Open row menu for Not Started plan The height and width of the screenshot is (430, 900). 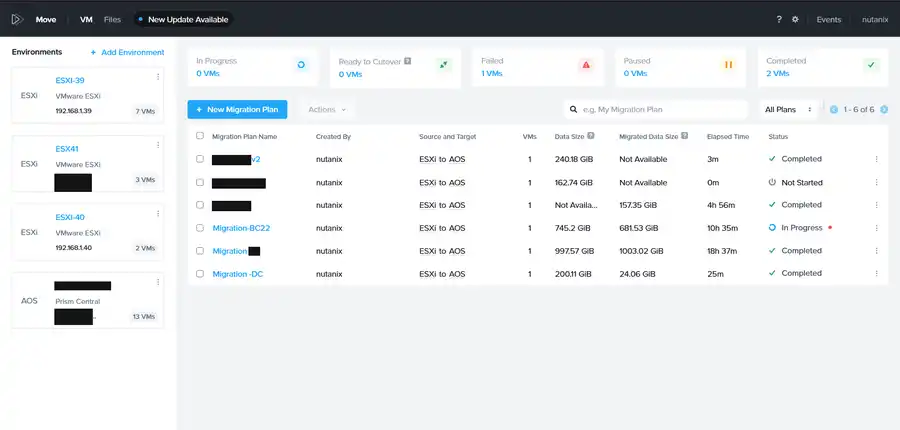point(876,183)
